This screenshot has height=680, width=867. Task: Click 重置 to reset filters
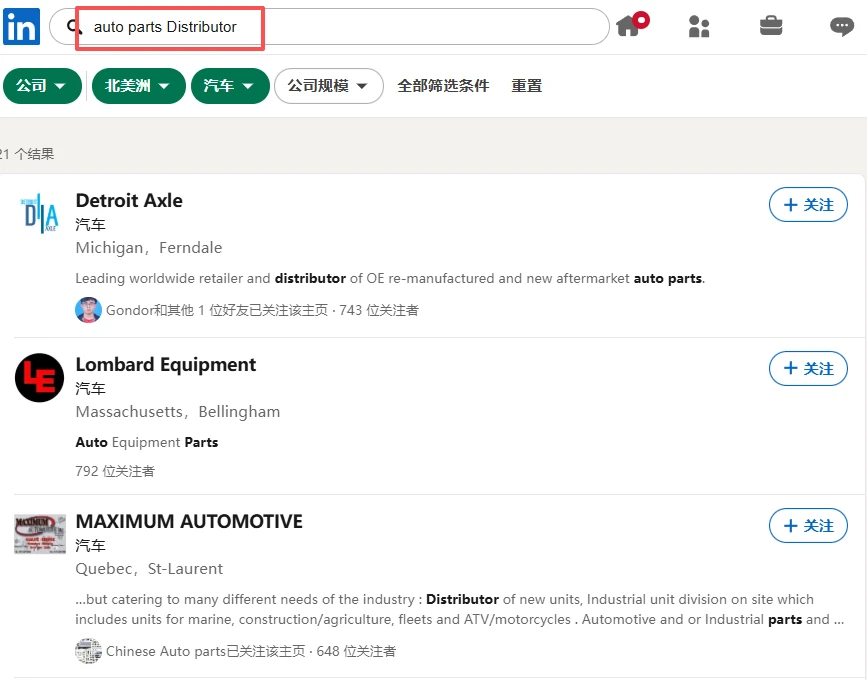[x=526, y=86]
